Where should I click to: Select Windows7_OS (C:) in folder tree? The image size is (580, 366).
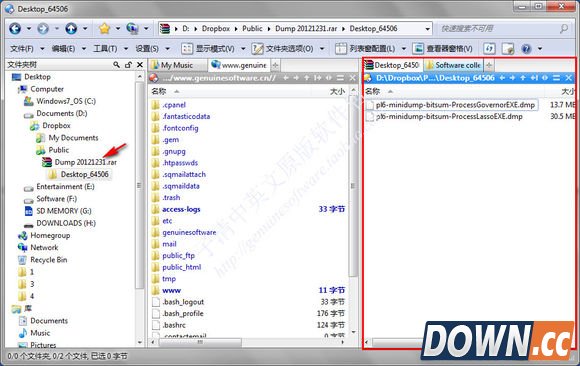point(66,101)
